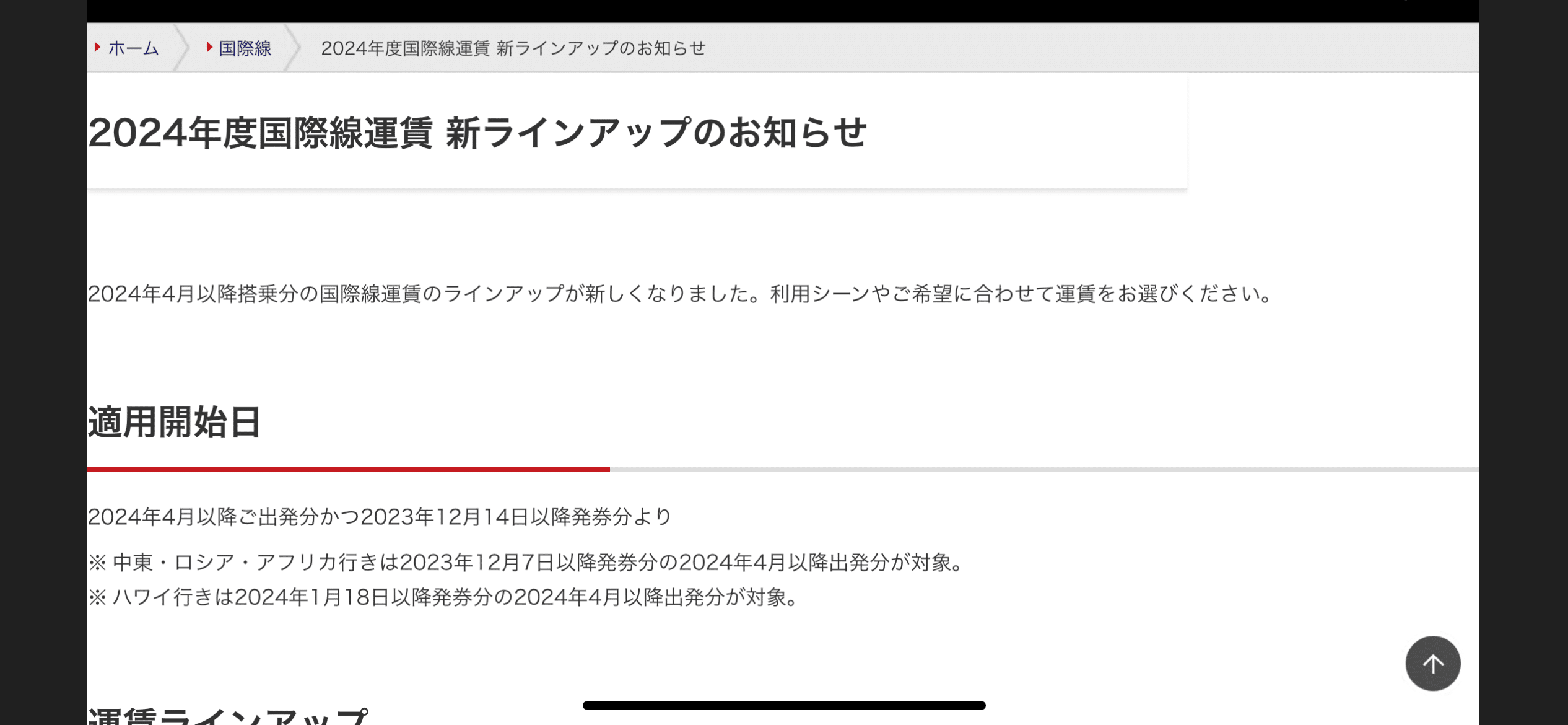Select the current breadcrumb 2024年度国際線運賃 text

[x=513, y=48]
